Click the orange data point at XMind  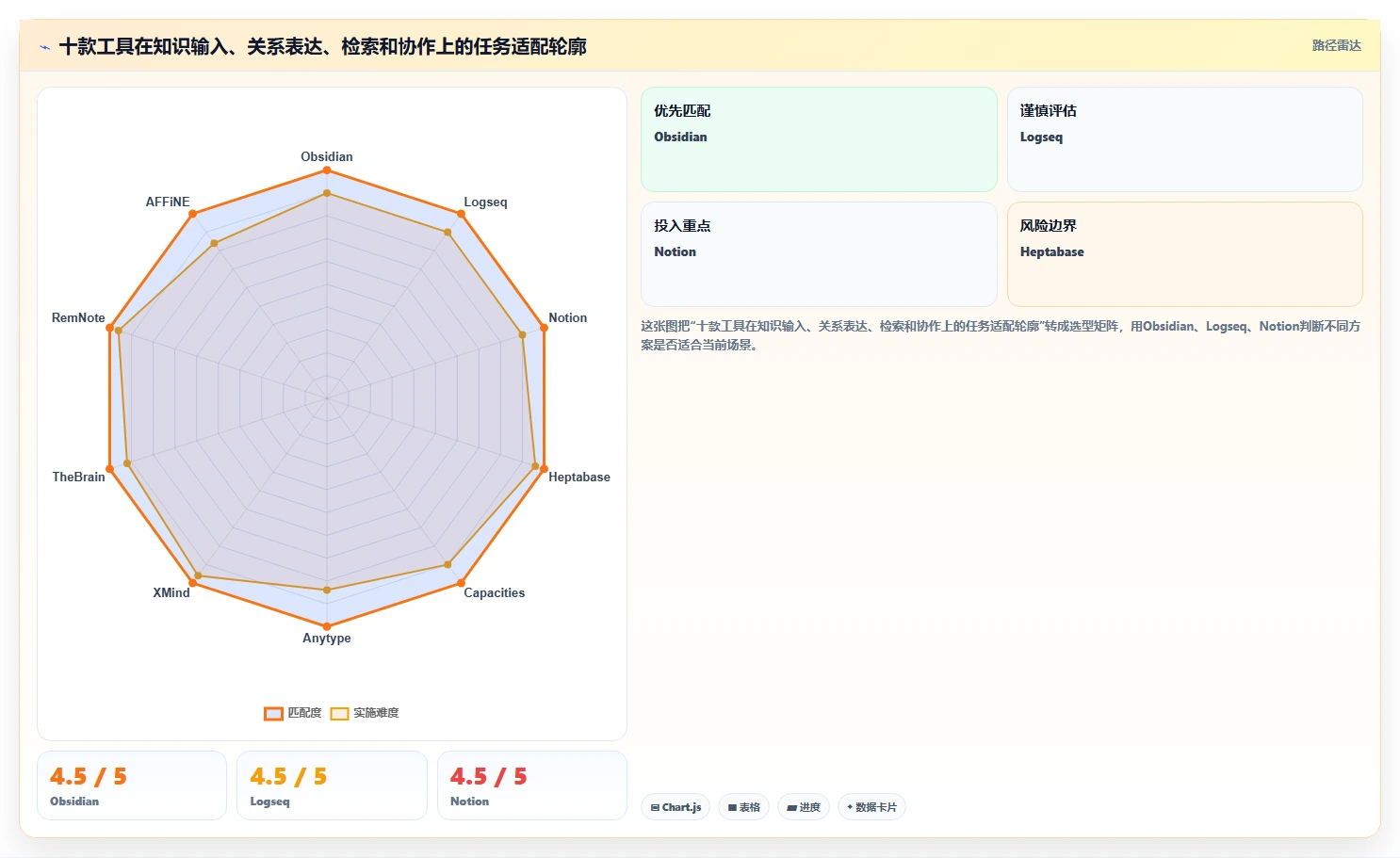point(193,583)
